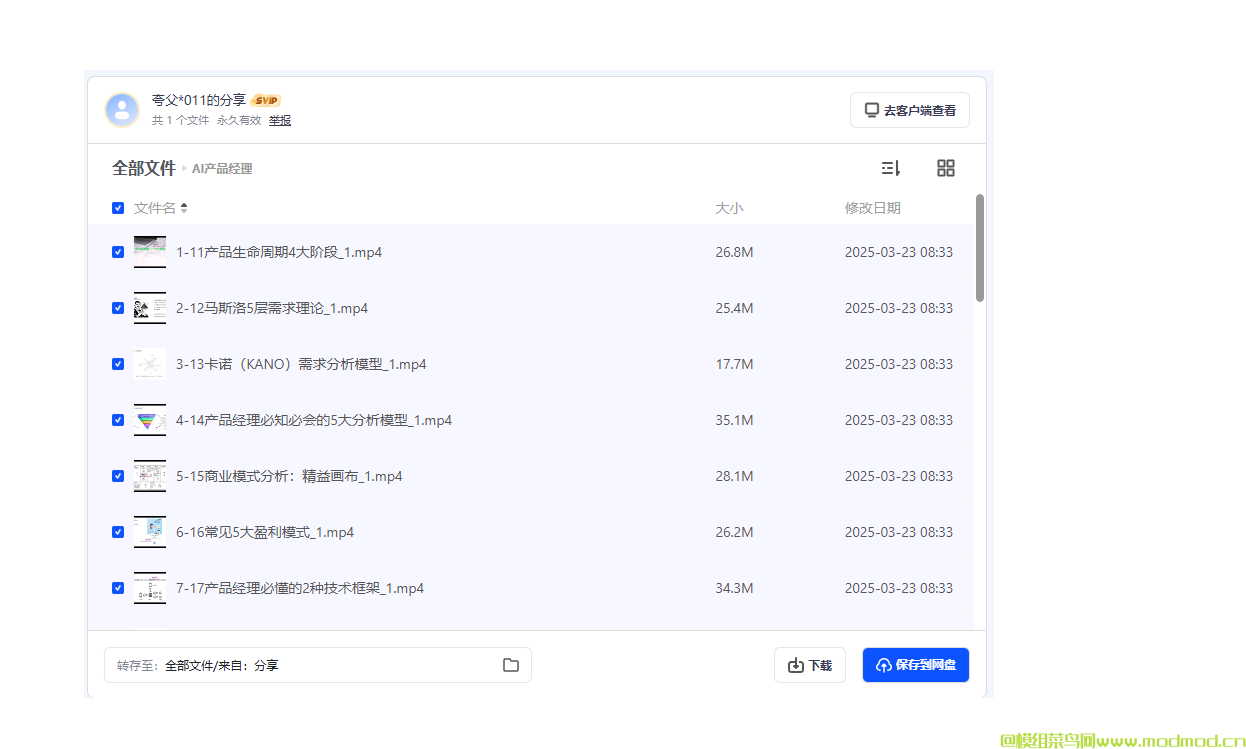Click 共 1 个文件 text
The height and width of the screenshot is (749, 1246).
[180, 120]
